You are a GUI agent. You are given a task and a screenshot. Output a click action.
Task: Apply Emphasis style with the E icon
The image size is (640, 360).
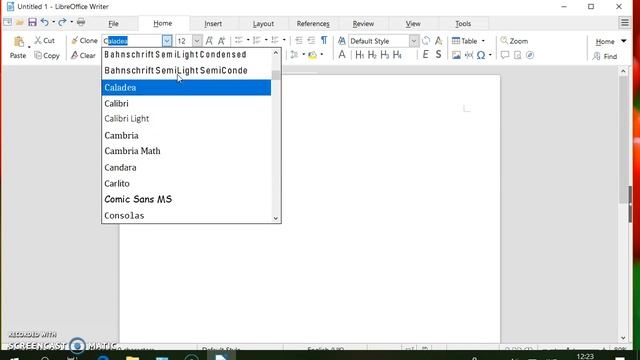pyautogui.click(x=425, y=55)
